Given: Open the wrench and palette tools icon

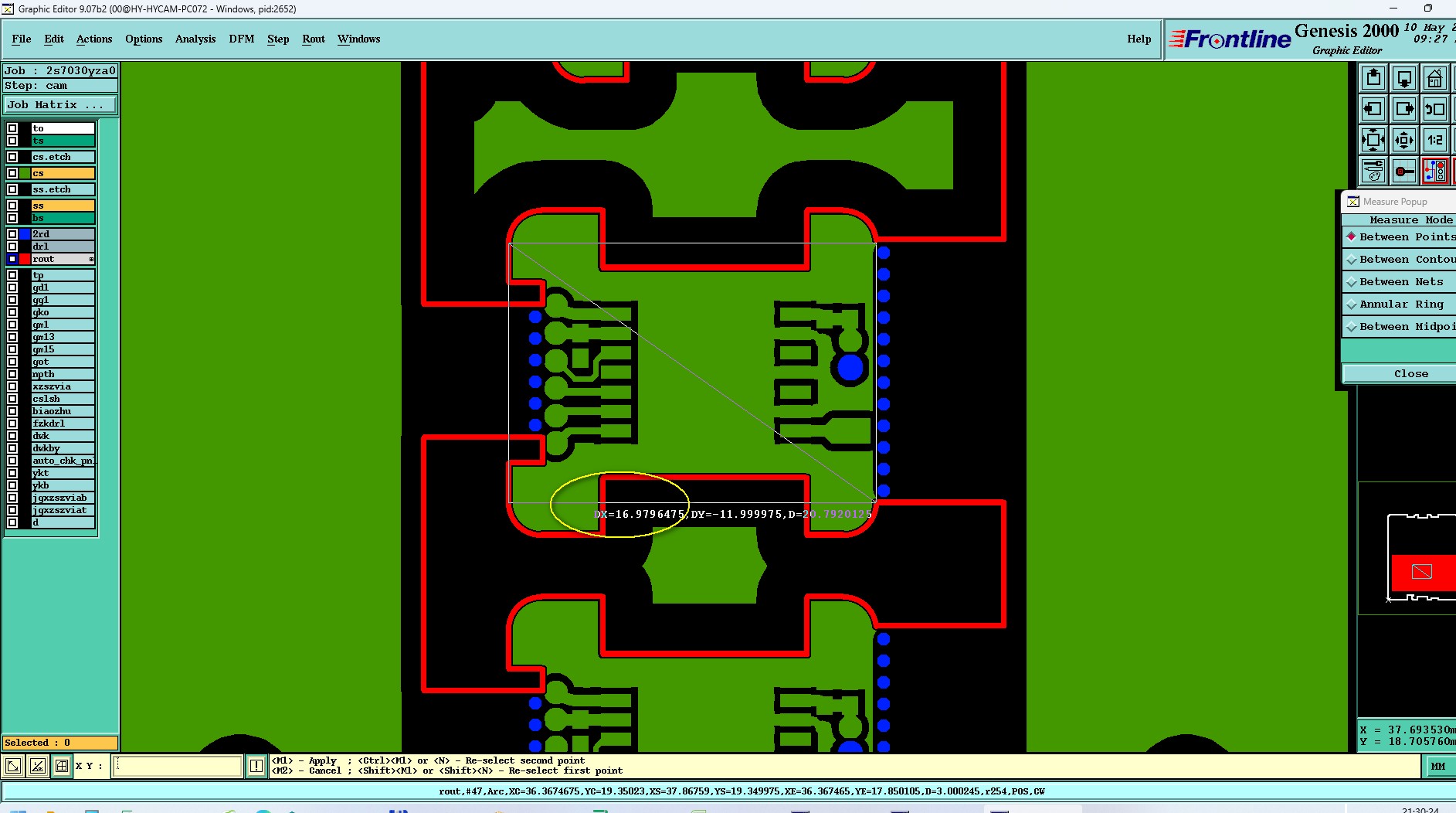Looking at the screenshot, I should pos(1373,171).
